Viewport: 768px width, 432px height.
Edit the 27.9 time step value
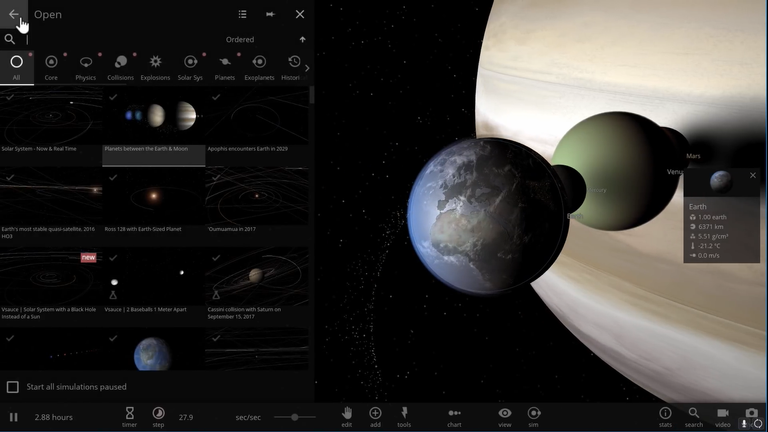coord(186,417)
